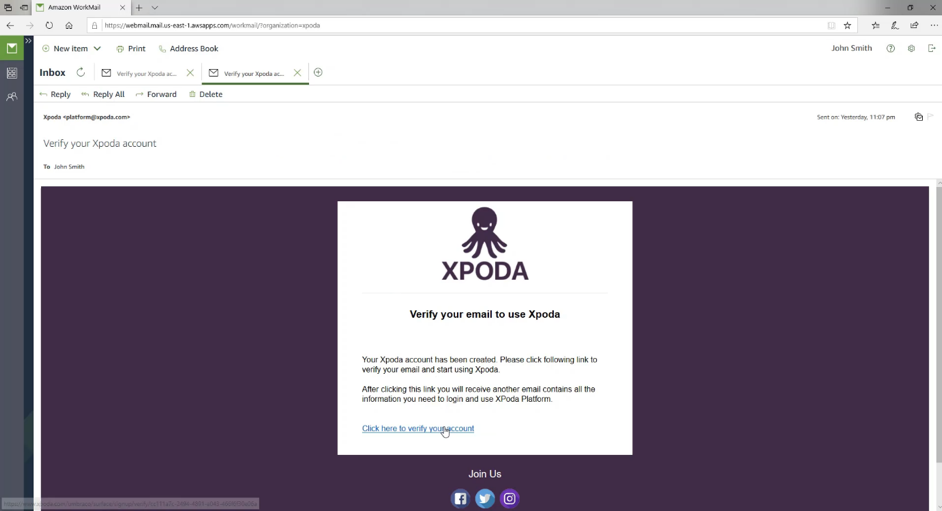942x511 pixels.
Task: Reload the browser page
Action: tap(49, 25)
